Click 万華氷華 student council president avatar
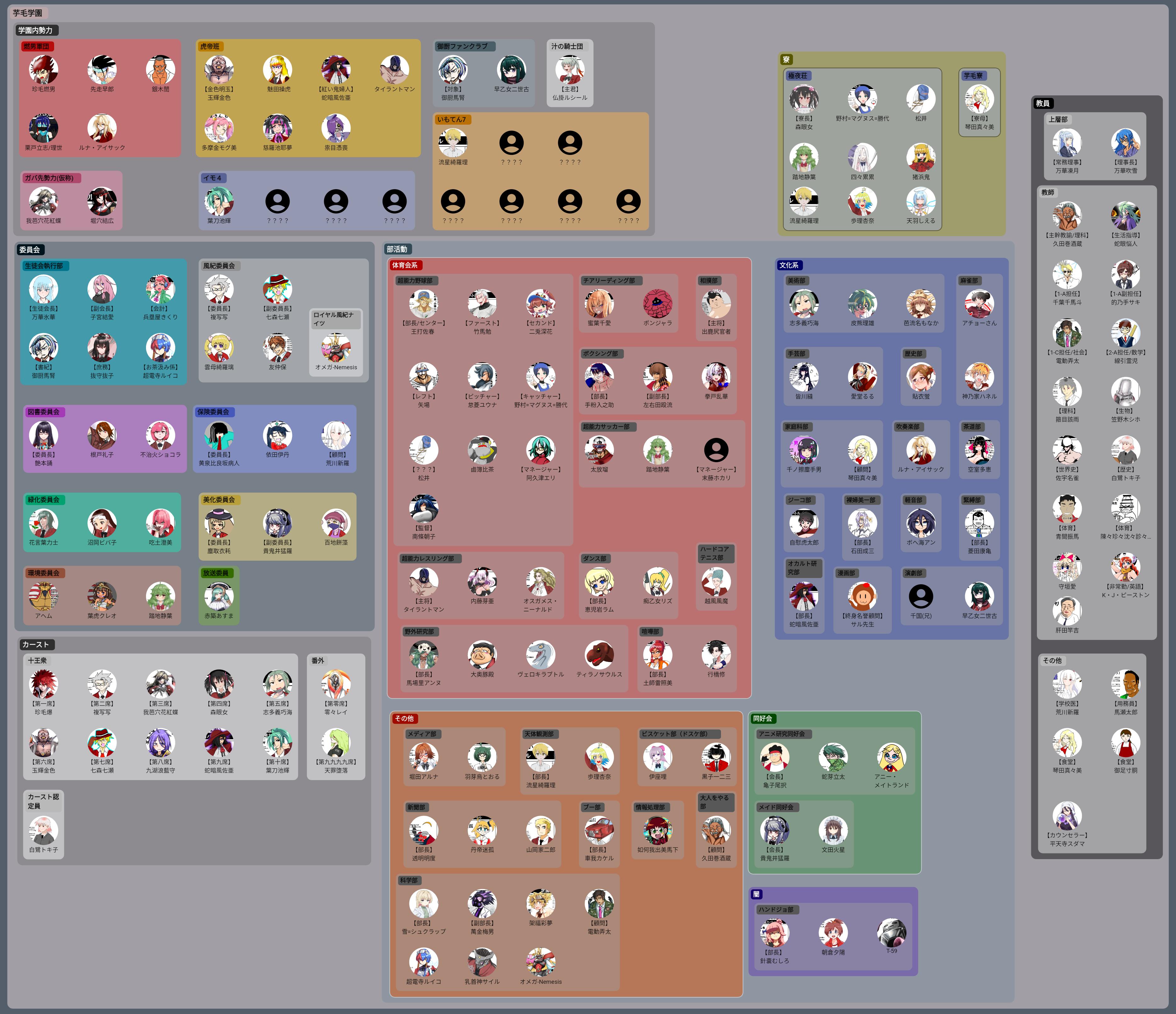1176x1014 pixels. click(43, 289)
